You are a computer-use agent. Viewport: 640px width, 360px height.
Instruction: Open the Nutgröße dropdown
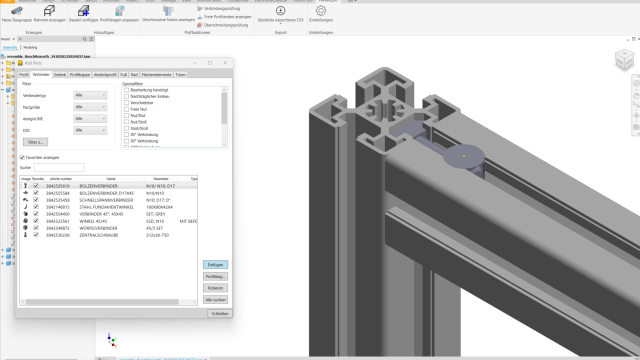[90, 107]
